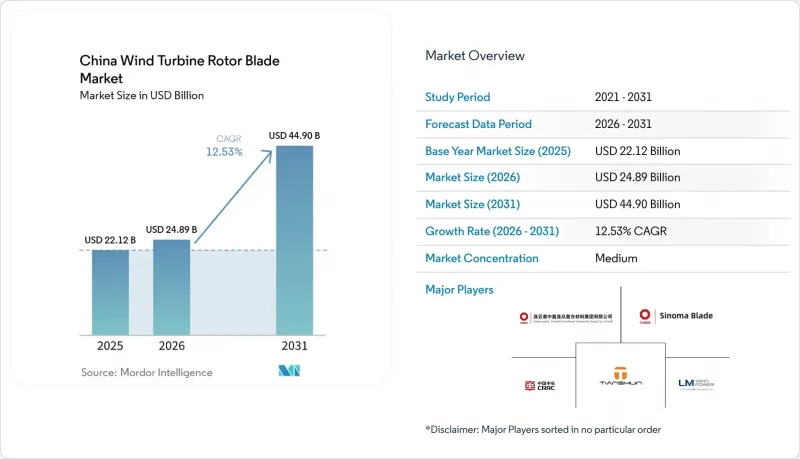
Task: Select the 2026 market size bar
Action: 171,287
